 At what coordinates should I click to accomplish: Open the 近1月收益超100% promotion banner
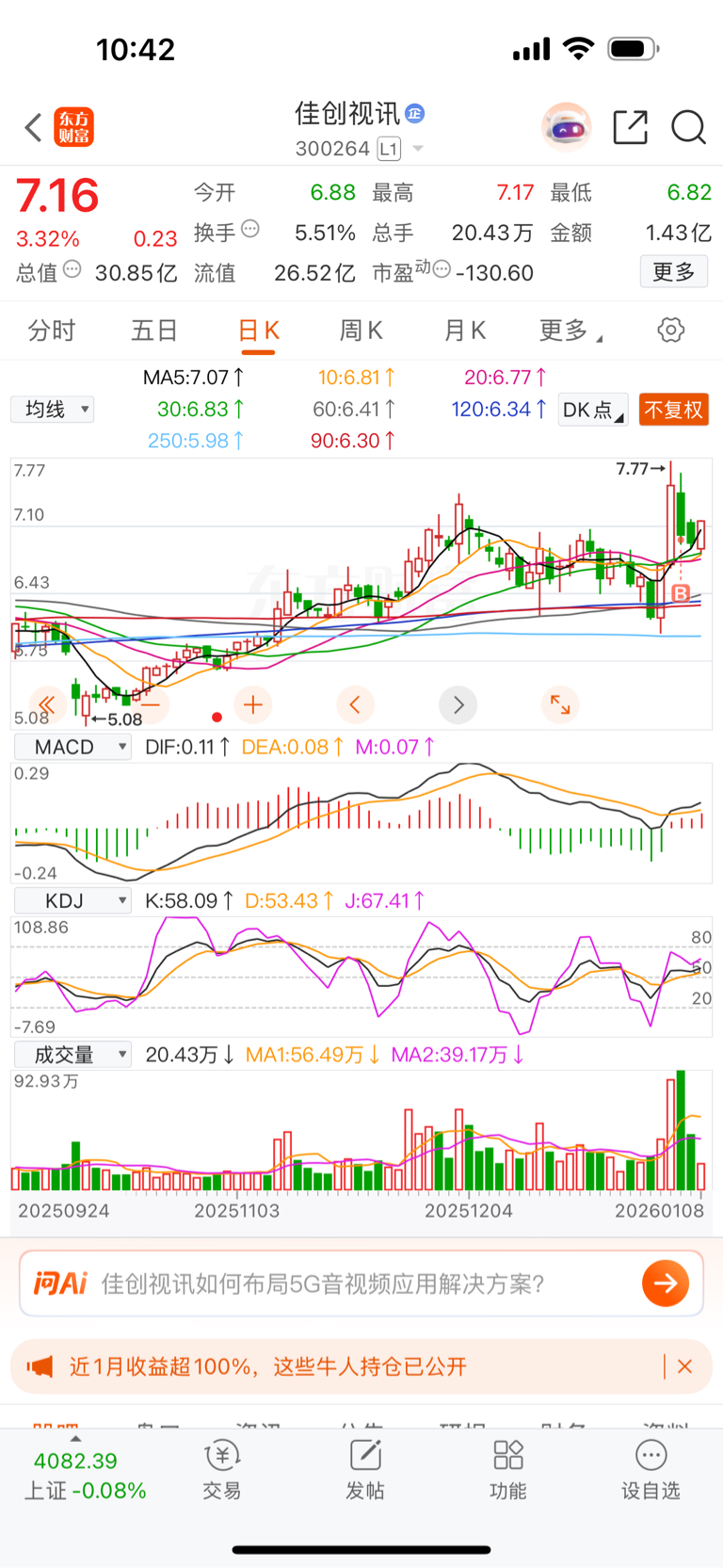(x=361, y=1366)
